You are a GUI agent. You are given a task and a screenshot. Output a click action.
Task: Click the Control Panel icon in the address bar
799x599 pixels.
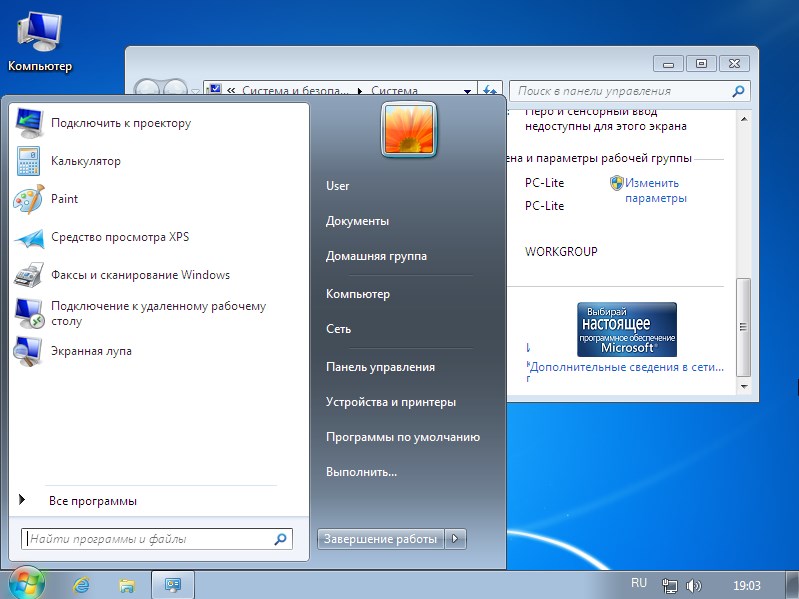click(215, 90)
